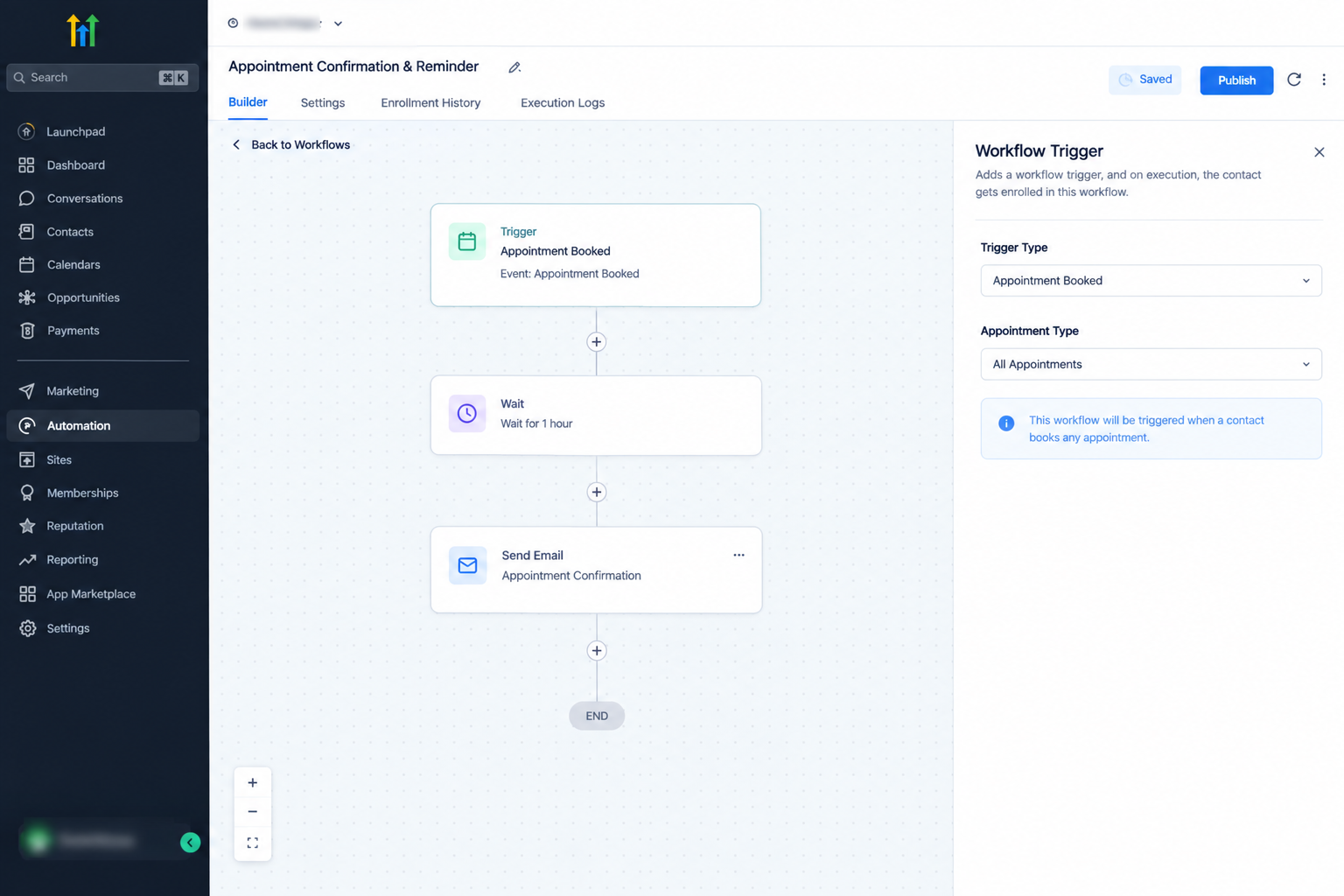Click the logo at the sidebar top
The width and height of the screenshot is (1344, 896).
pyautogui.click(x=83, y=31)
